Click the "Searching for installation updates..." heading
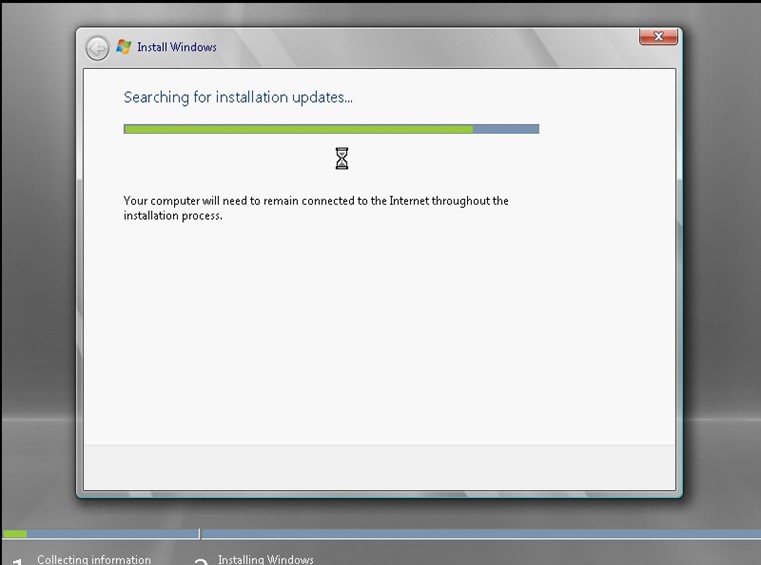This screenshot has height=565, width=761. [x=237, y=97]
